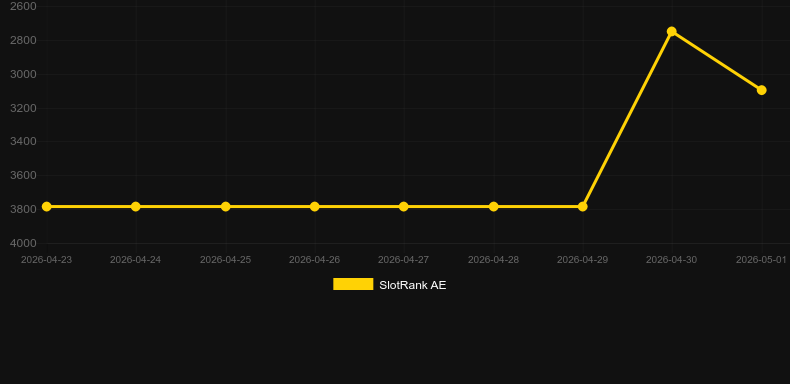Click the 2026-04-26 x-axis date label
Screen dimensions: 790x384
tap(314, 260)
